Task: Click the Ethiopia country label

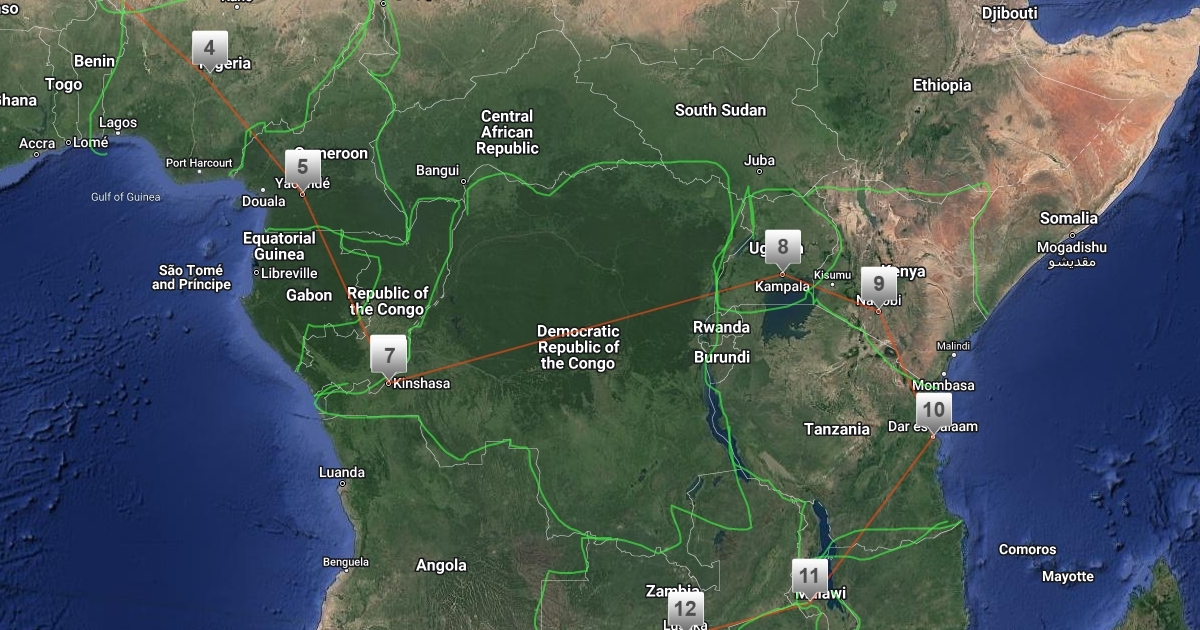Action: point(942,85)
